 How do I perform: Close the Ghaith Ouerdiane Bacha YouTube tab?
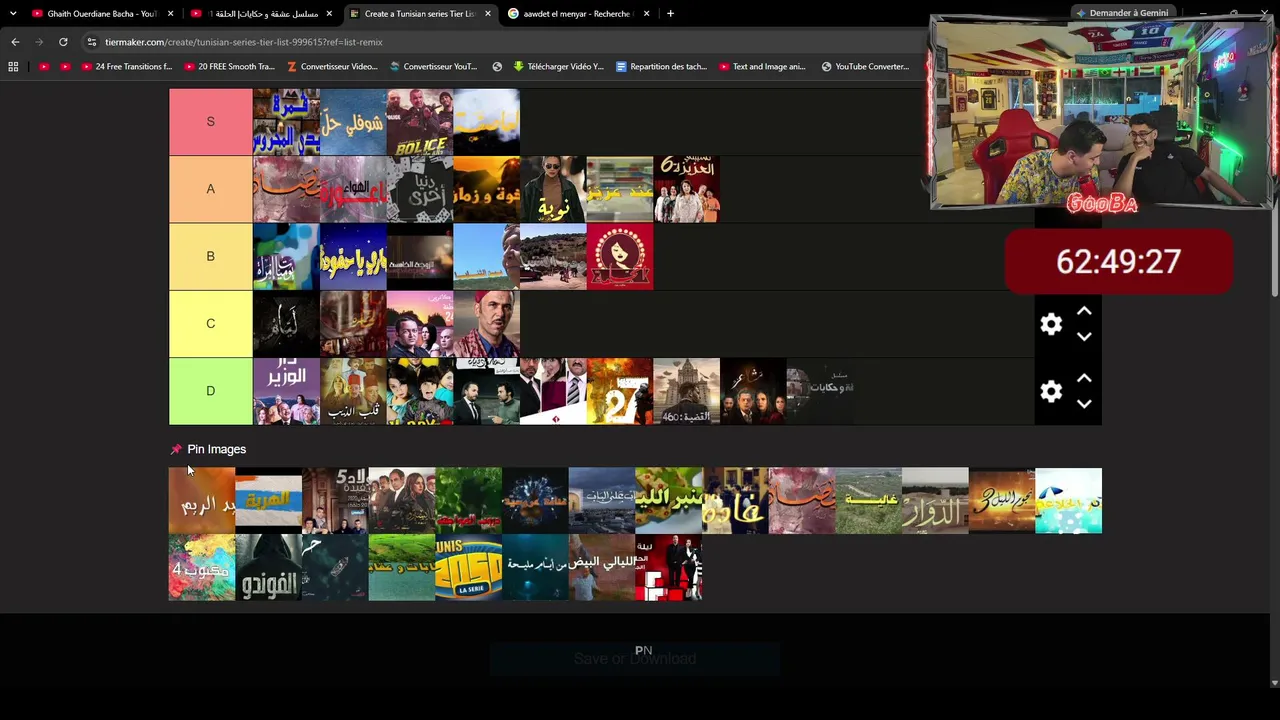tap(171, 14)
